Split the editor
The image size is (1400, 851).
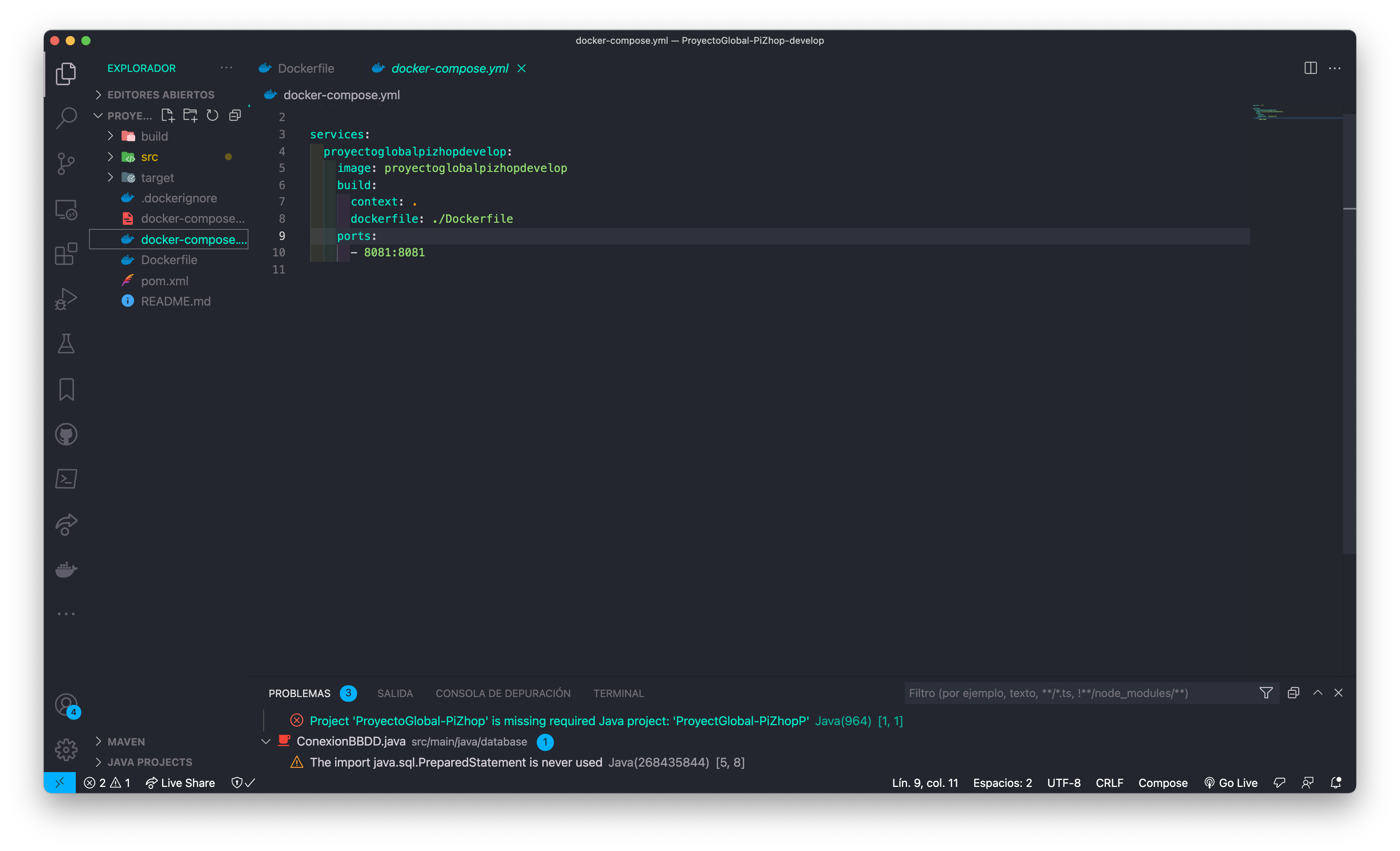tap(1311, 68)
